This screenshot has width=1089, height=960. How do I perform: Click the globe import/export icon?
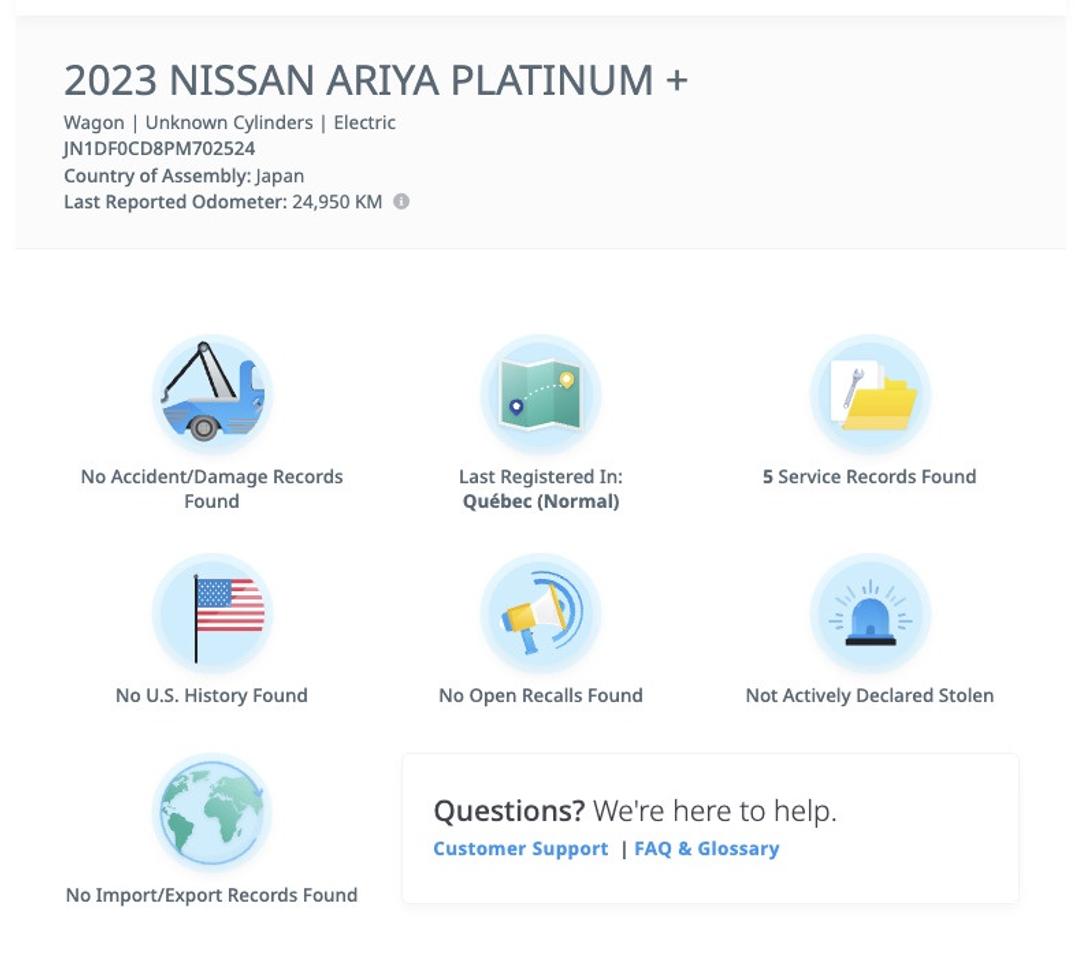pyautogui.click(x=212, y=813)
